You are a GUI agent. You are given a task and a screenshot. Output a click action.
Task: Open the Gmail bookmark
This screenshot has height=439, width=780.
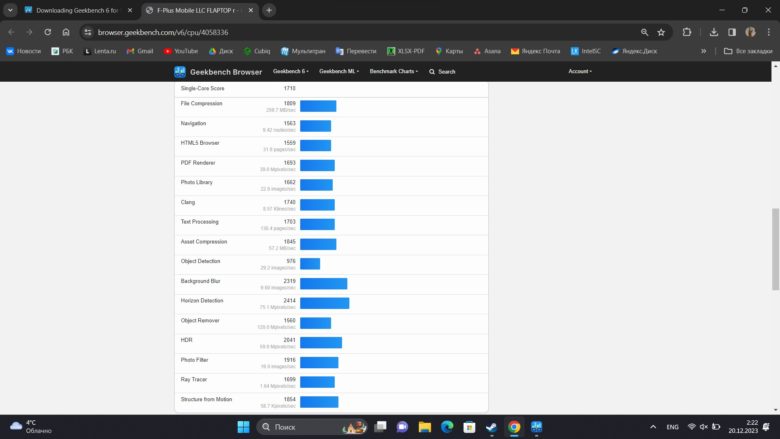140,51
